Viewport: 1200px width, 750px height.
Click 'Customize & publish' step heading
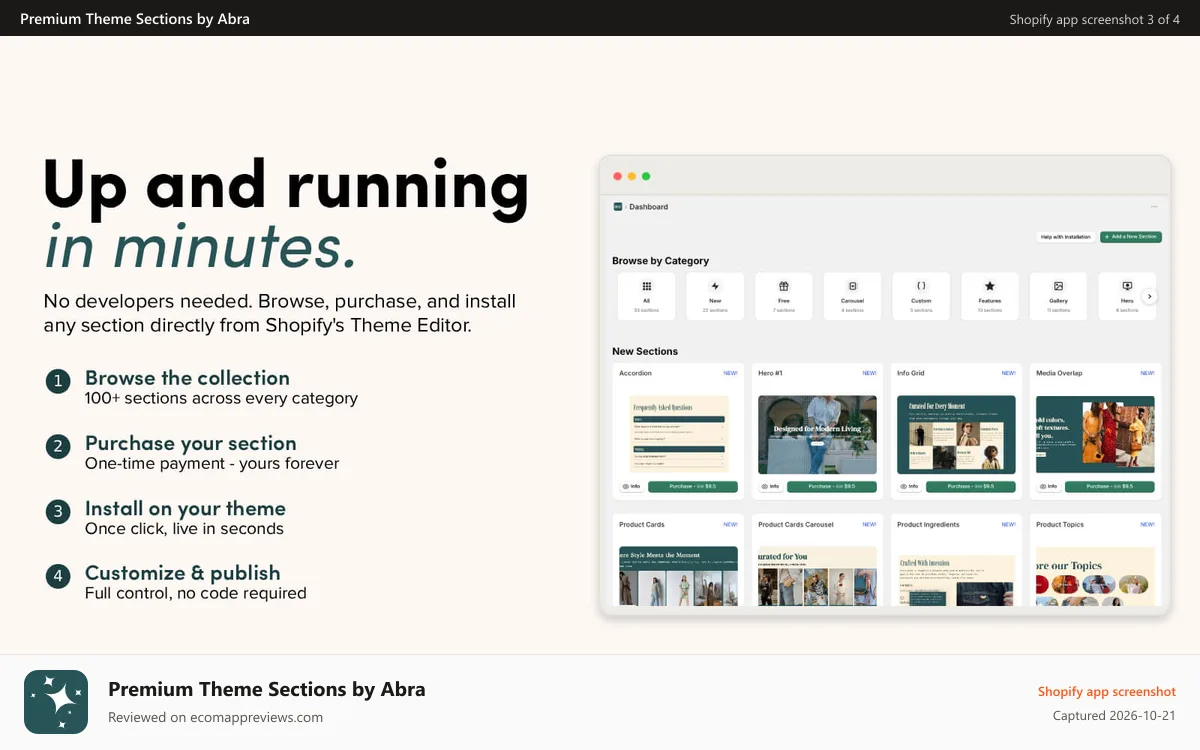point(183,573)
